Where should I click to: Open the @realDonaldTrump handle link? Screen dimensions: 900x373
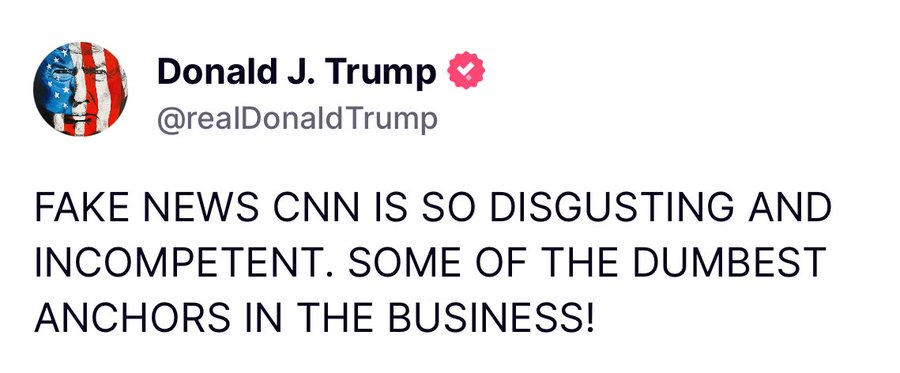(297, 119)
